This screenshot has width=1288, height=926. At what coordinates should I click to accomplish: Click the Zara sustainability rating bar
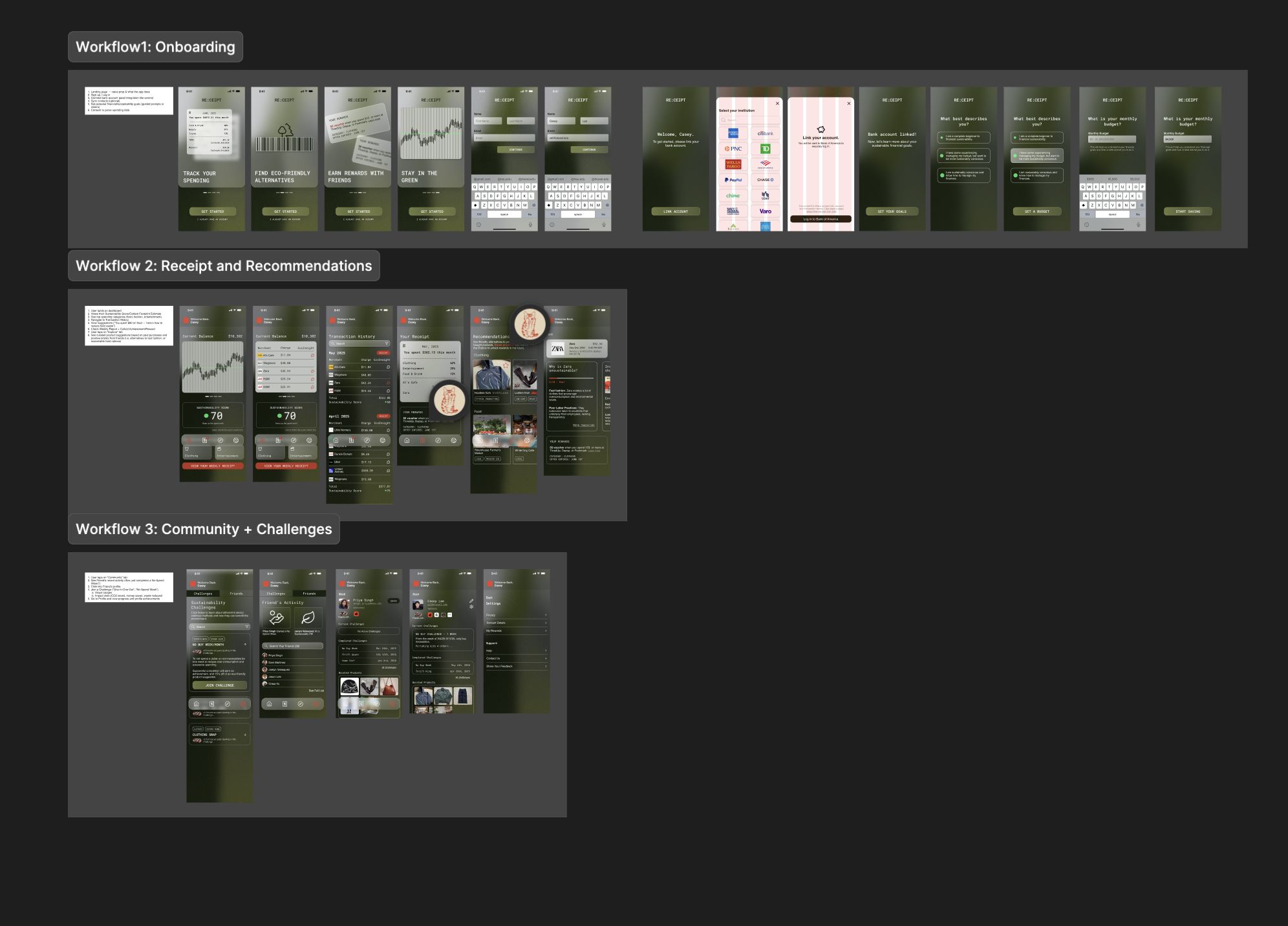click(x=572, y=378)
